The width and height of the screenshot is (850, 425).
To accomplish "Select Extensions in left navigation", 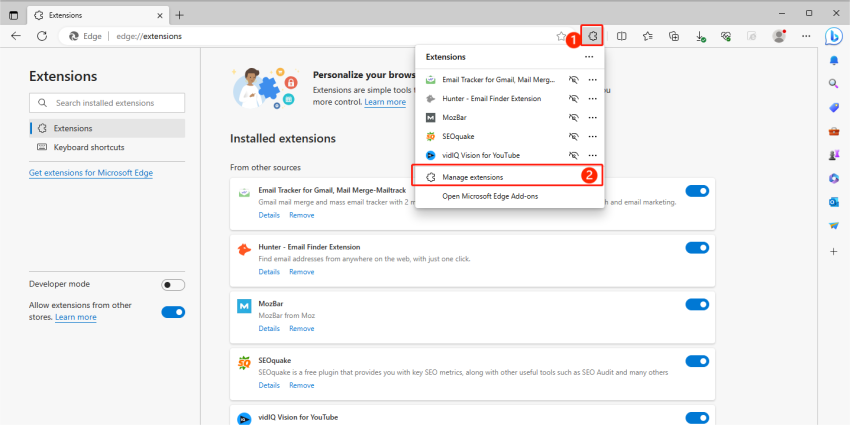I will coord(107,128).
